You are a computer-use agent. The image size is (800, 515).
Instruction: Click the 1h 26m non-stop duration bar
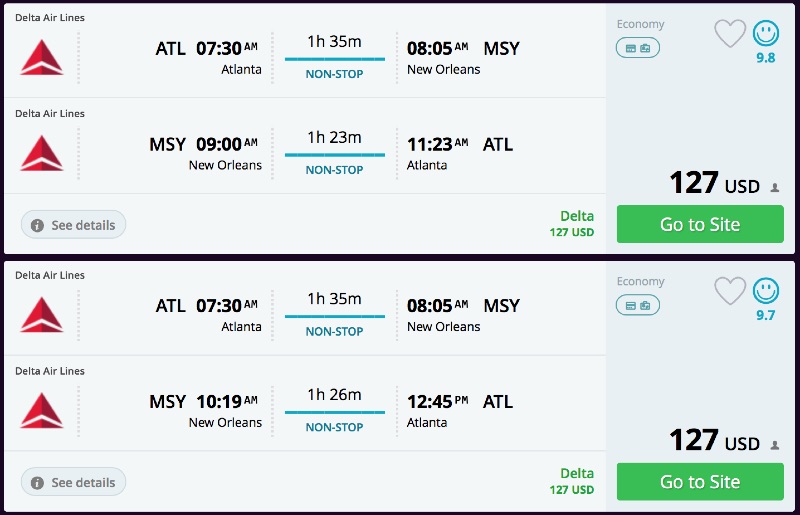334,411
